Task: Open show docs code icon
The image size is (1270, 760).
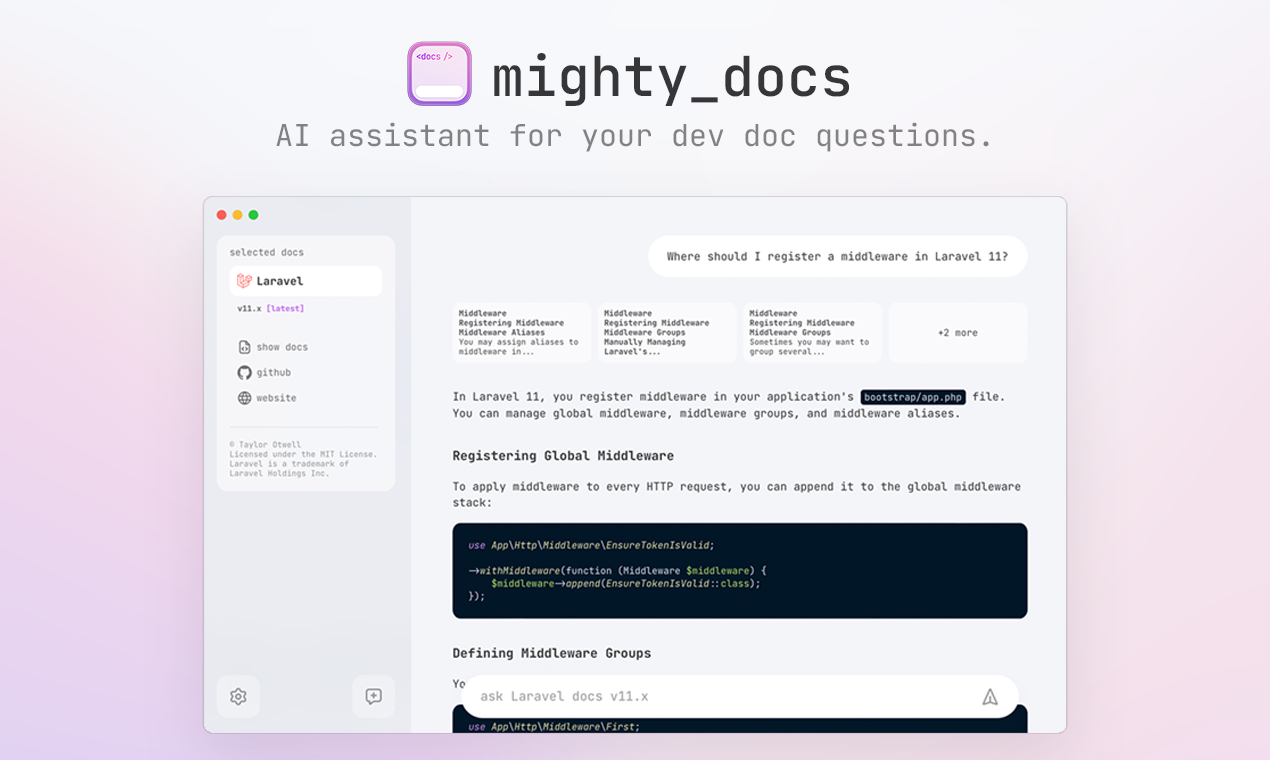Action: (x=244, y=347)
